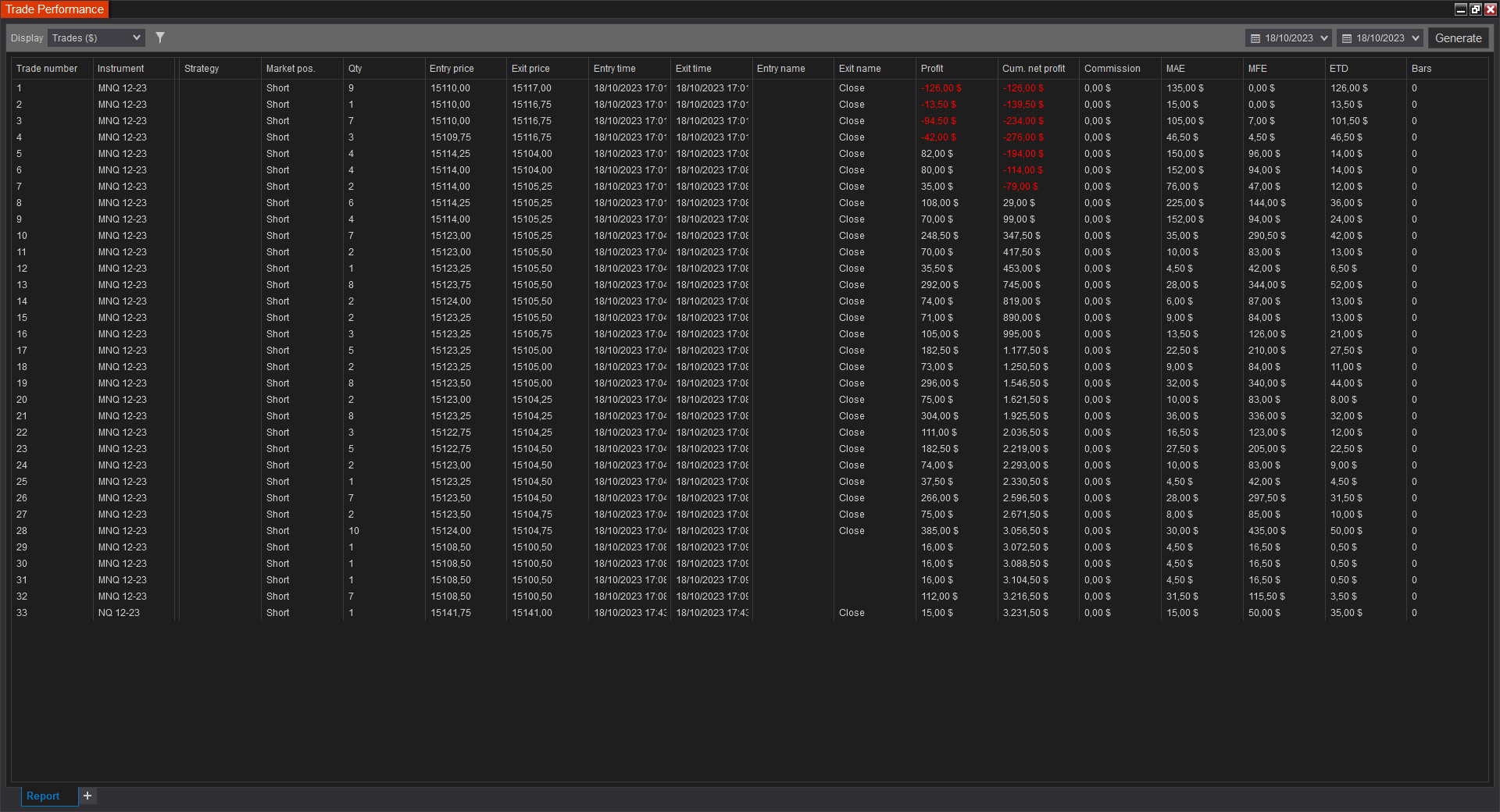Open the end date calendar icon
This screenshot has height=812, width=1500.
(1347, 38)
